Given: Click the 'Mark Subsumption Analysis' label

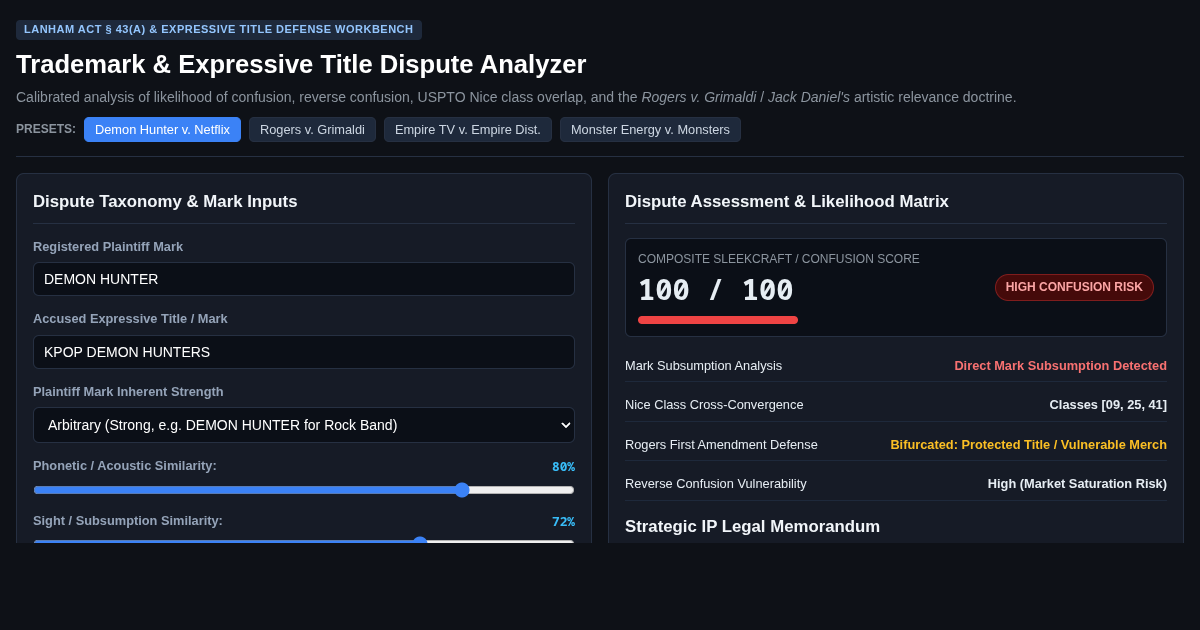Looking at the screenshot, I should [x=703, y=366].
